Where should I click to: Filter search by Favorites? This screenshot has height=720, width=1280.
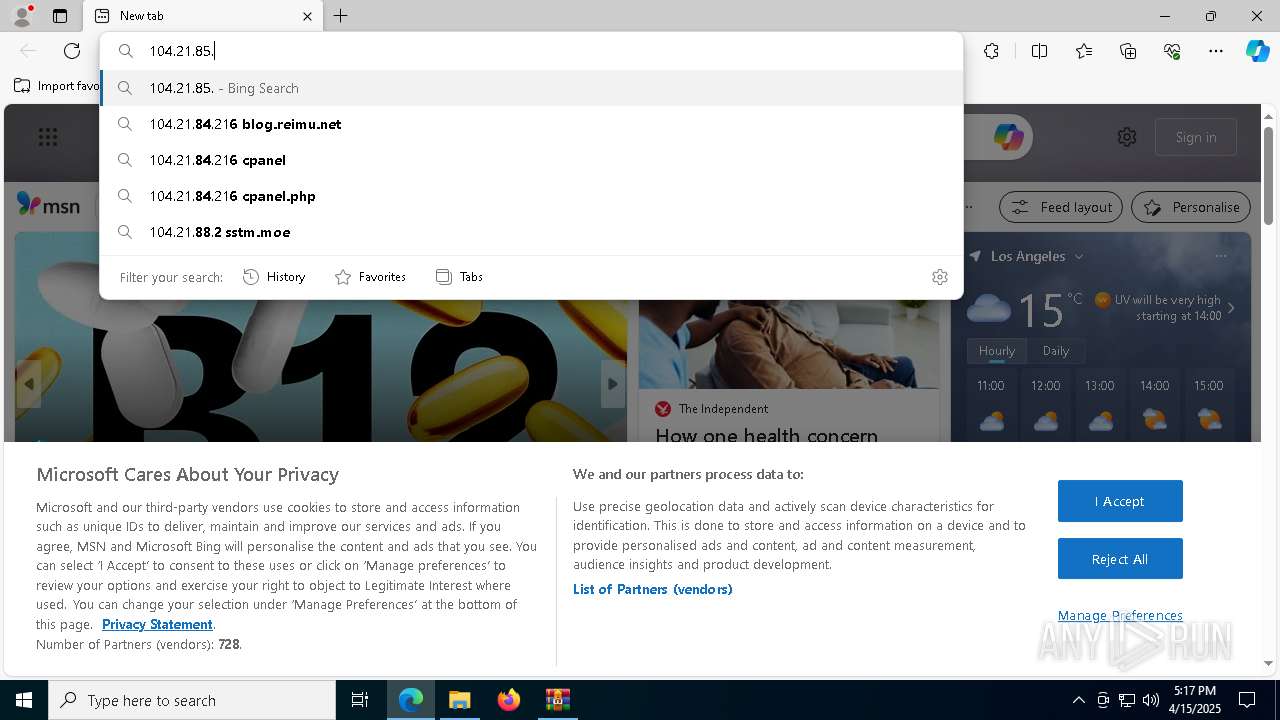370,277
